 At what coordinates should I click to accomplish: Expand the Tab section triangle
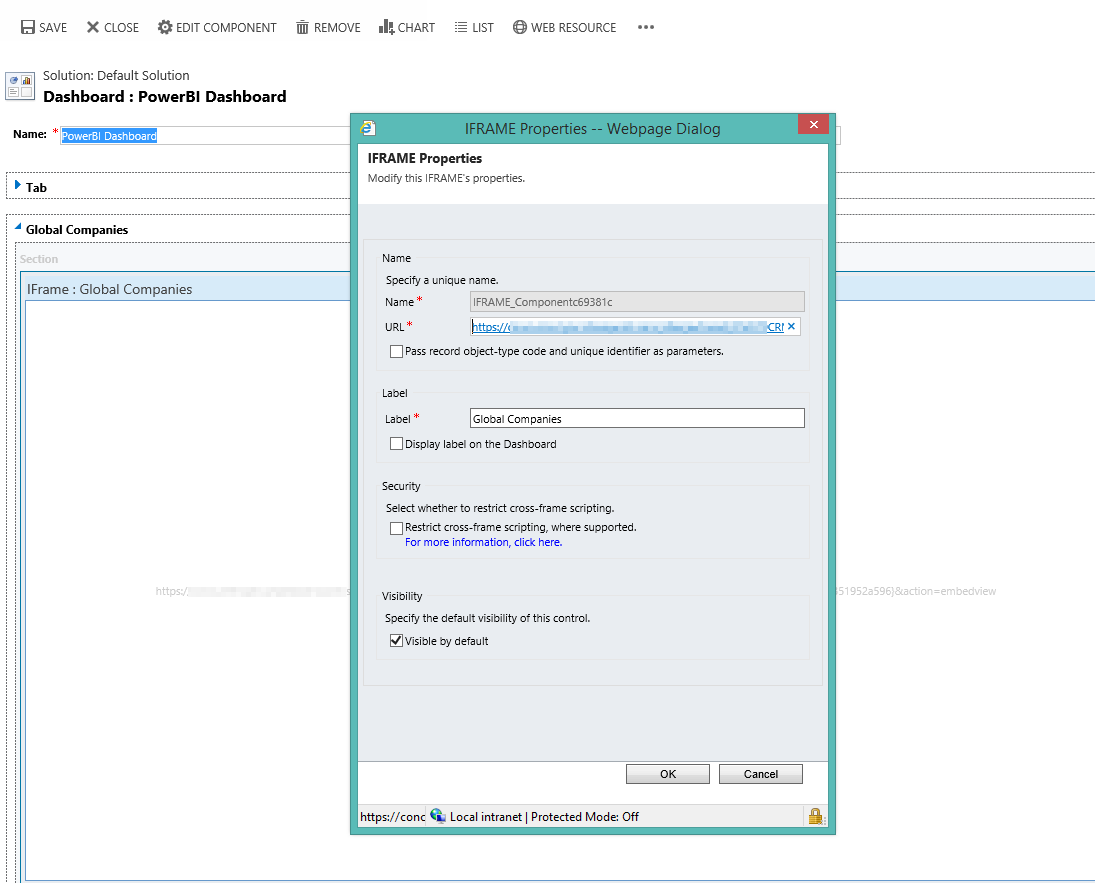point(18,185)
